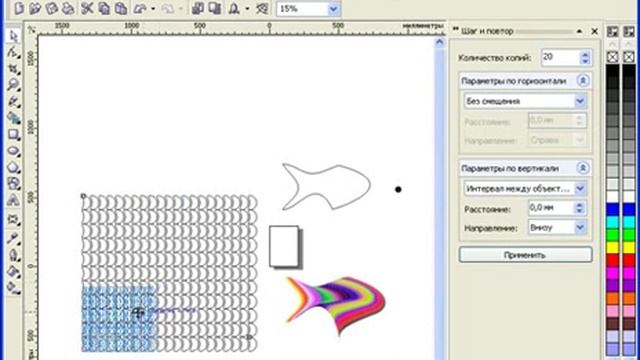Viewport: 640px width, 360px height.
Task: Decrease the number of copies with down arrow
Action: pyautogui.click(x=585, y=61)
